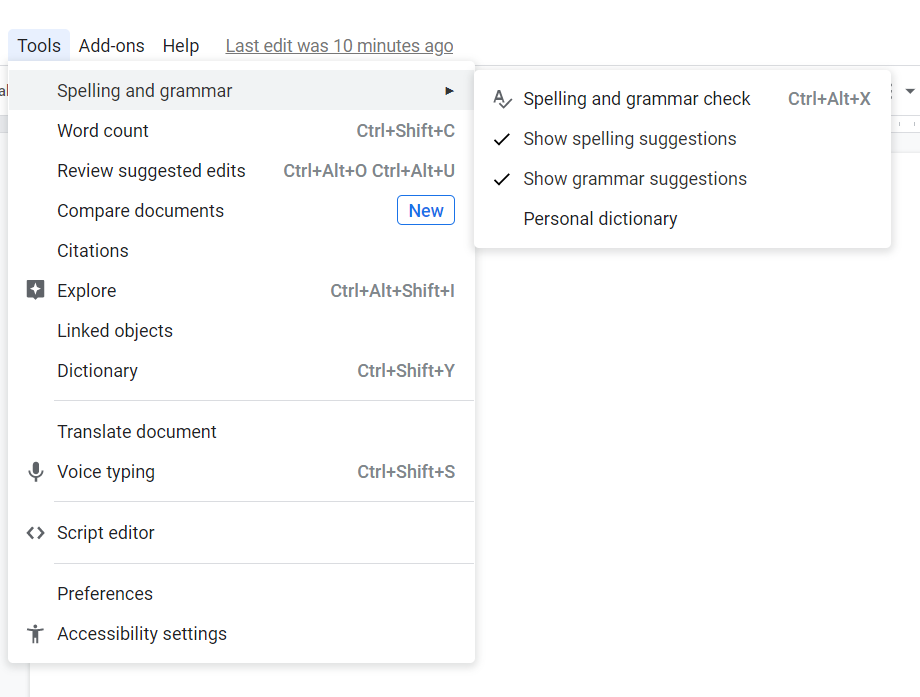Open the Explore menu item
920x697 pixels.
pyautogui.click(x=241, y=290)
